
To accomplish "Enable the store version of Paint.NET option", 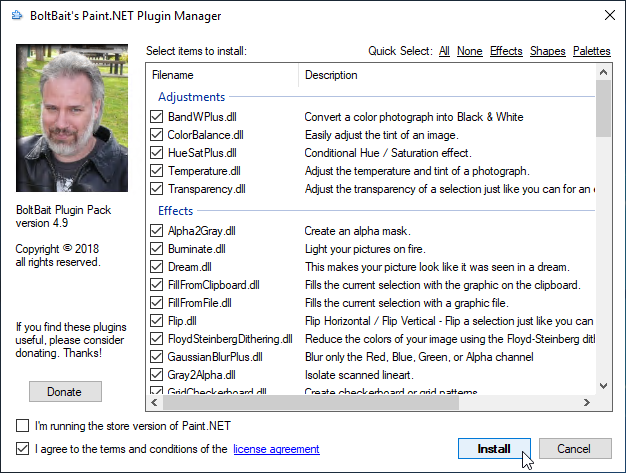I will click(x=23, y=426).
